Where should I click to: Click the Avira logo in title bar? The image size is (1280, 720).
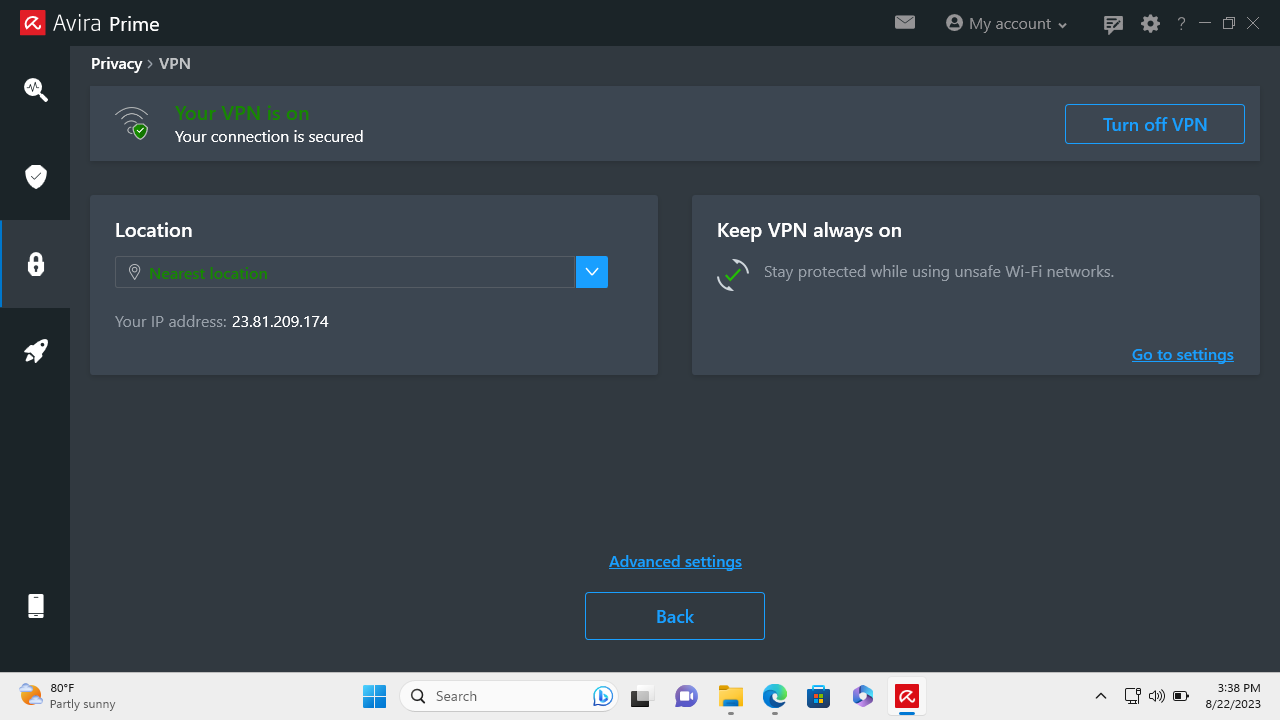(32, 23)
